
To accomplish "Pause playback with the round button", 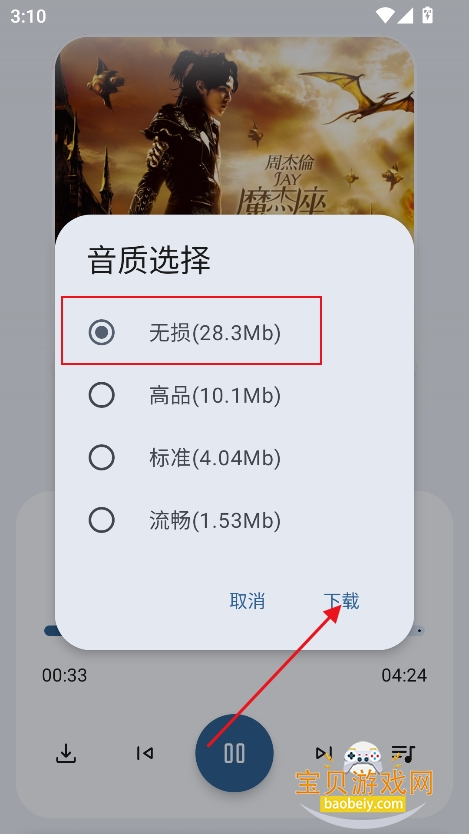I will 234,753.
